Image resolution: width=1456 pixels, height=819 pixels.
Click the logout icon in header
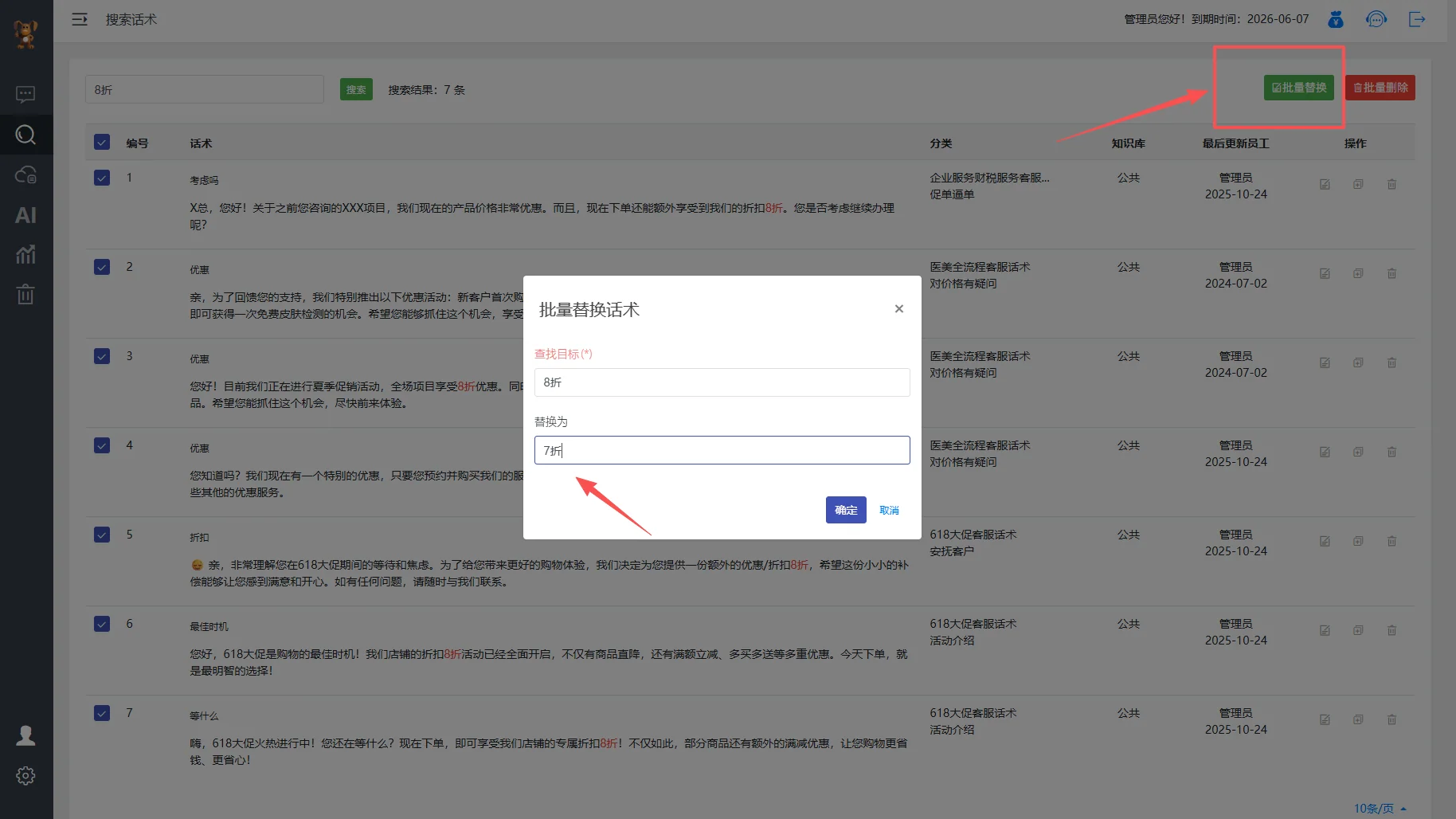click(1416, 19)
